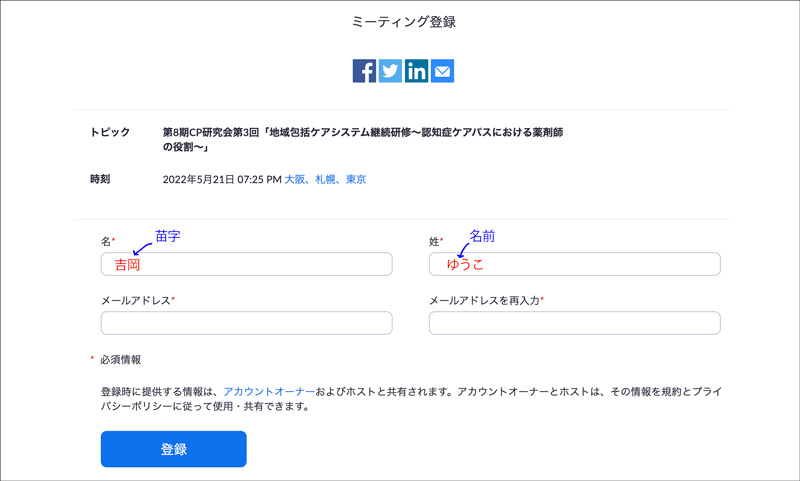Click the メールアドレスを再入力 field

click(574, 323)
